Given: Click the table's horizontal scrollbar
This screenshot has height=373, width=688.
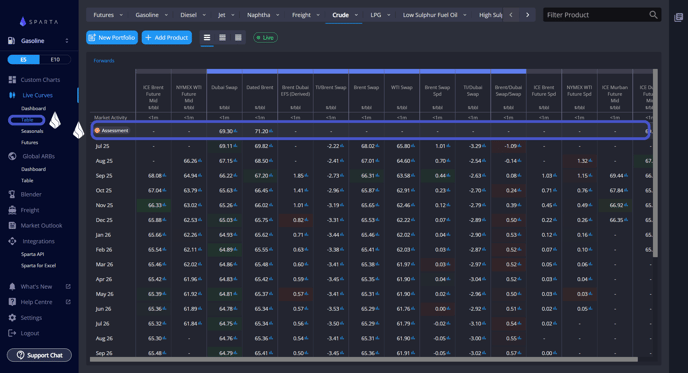Looking at the screenshot, I should 364,359.
